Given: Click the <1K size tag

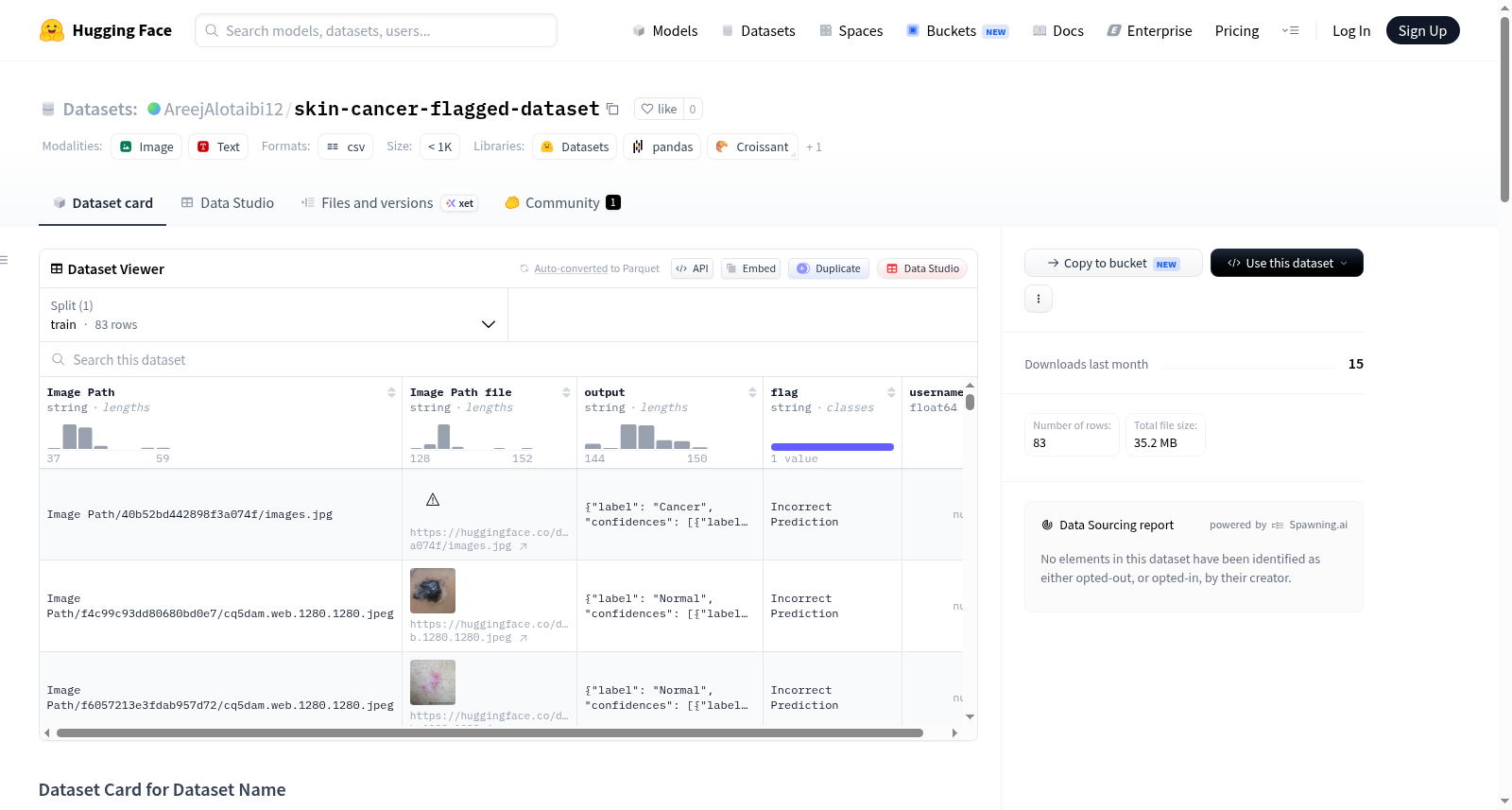Looking at the screenshot, I should 439,146.
